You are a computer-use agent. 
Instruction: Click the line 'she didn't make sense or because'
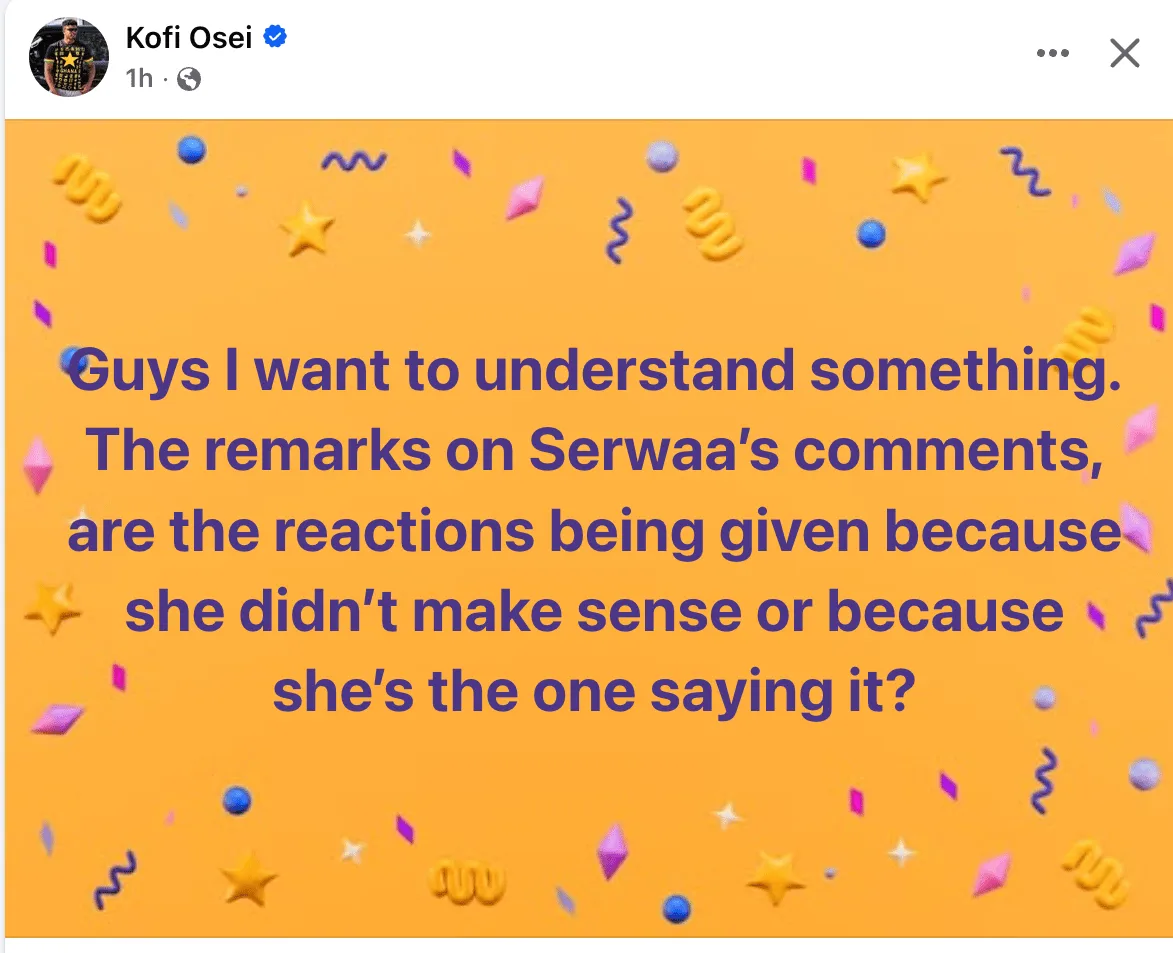595,612
